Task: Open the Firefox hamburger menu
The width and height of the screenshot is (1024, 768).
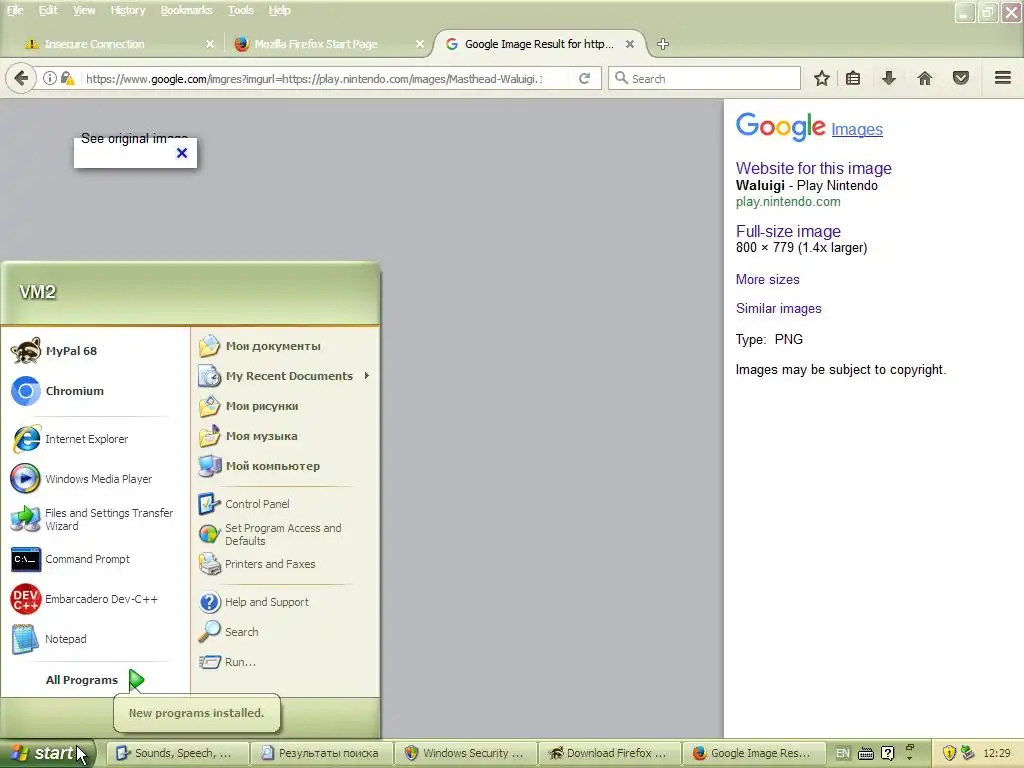Action: pos(1003,78)
